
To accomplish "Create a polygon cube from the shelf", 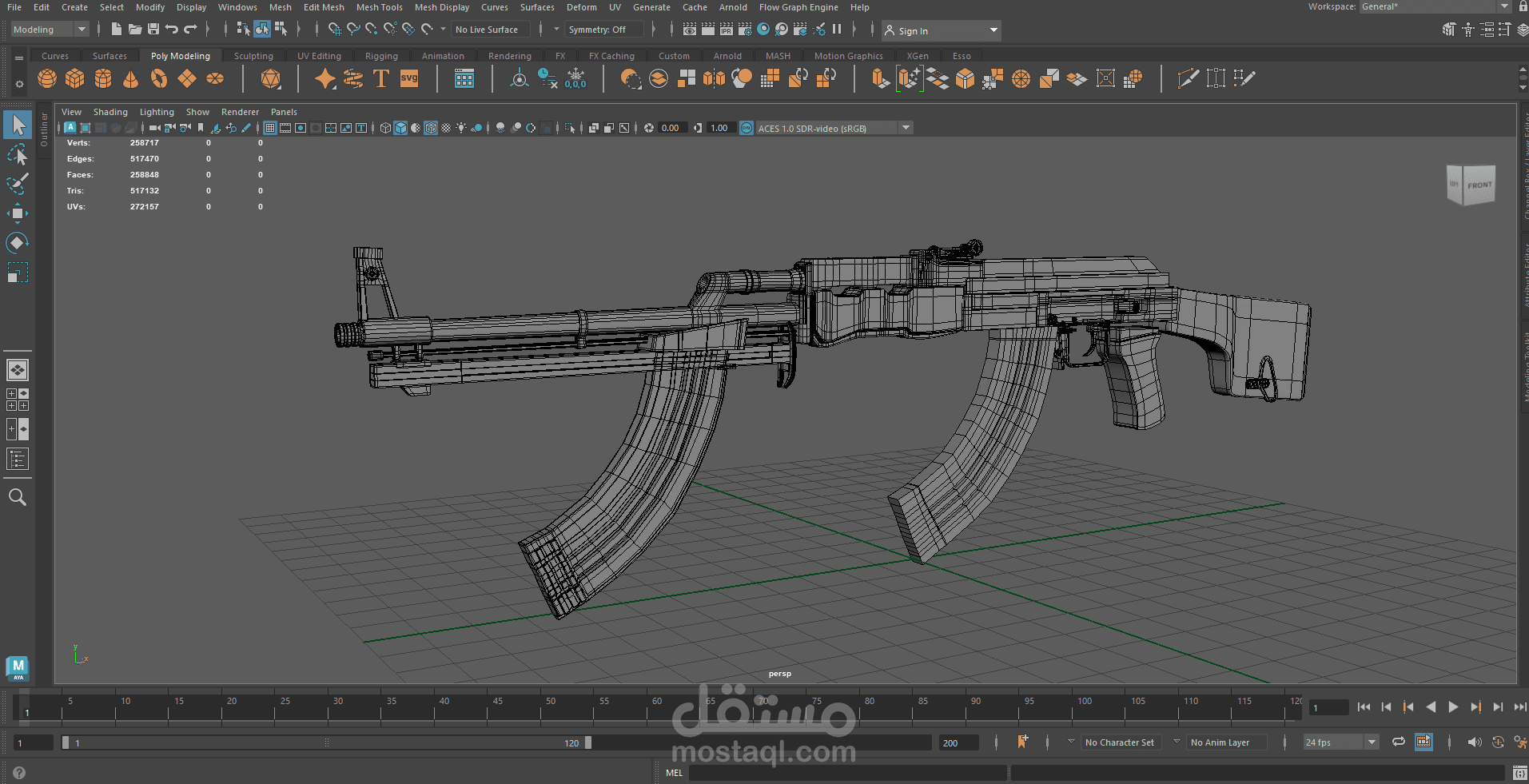I will click(74, 78).
